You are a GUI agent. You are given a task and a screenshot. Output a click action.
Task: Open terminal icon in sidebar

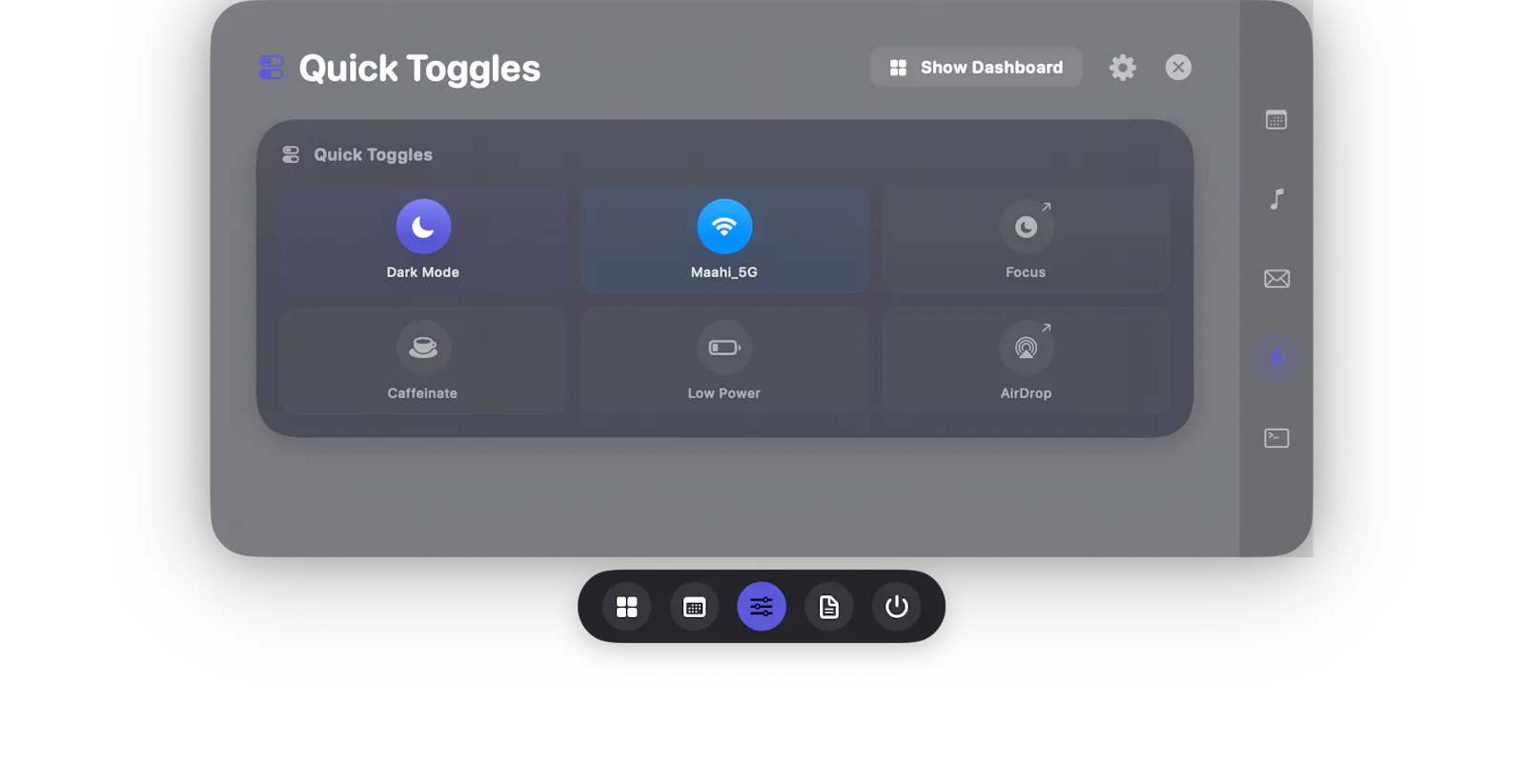(x=1276, y=437)
